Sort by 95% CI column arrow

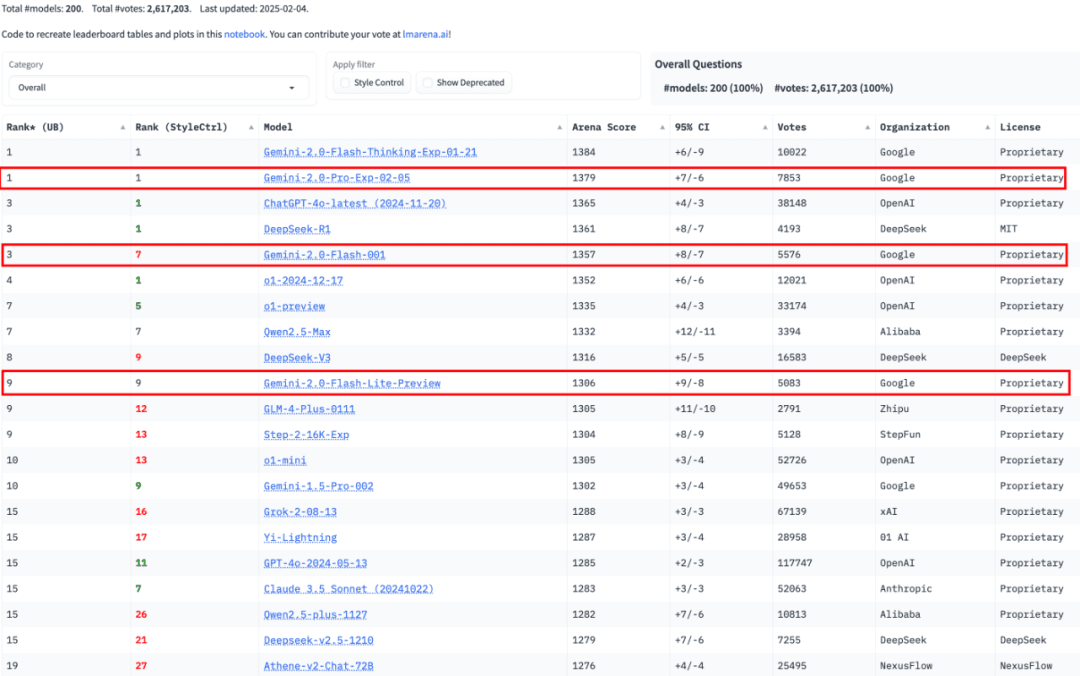pos(765,127)
